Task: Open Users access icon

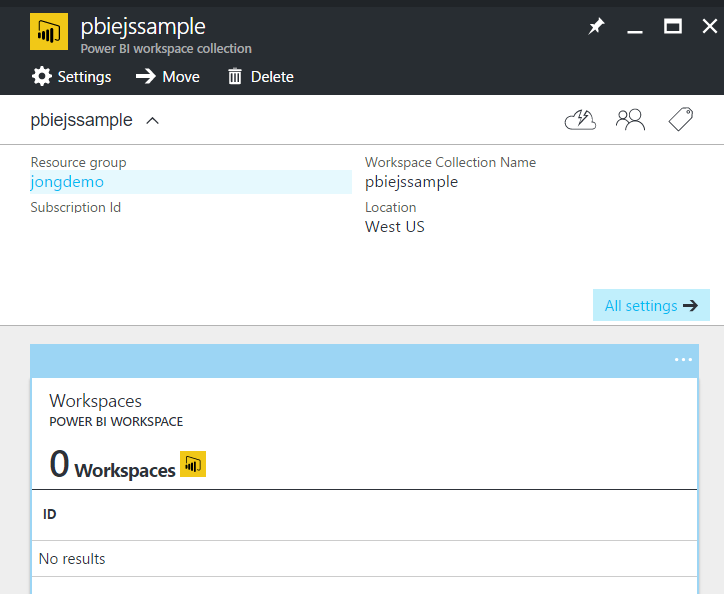Action: (x=630, y=121)
